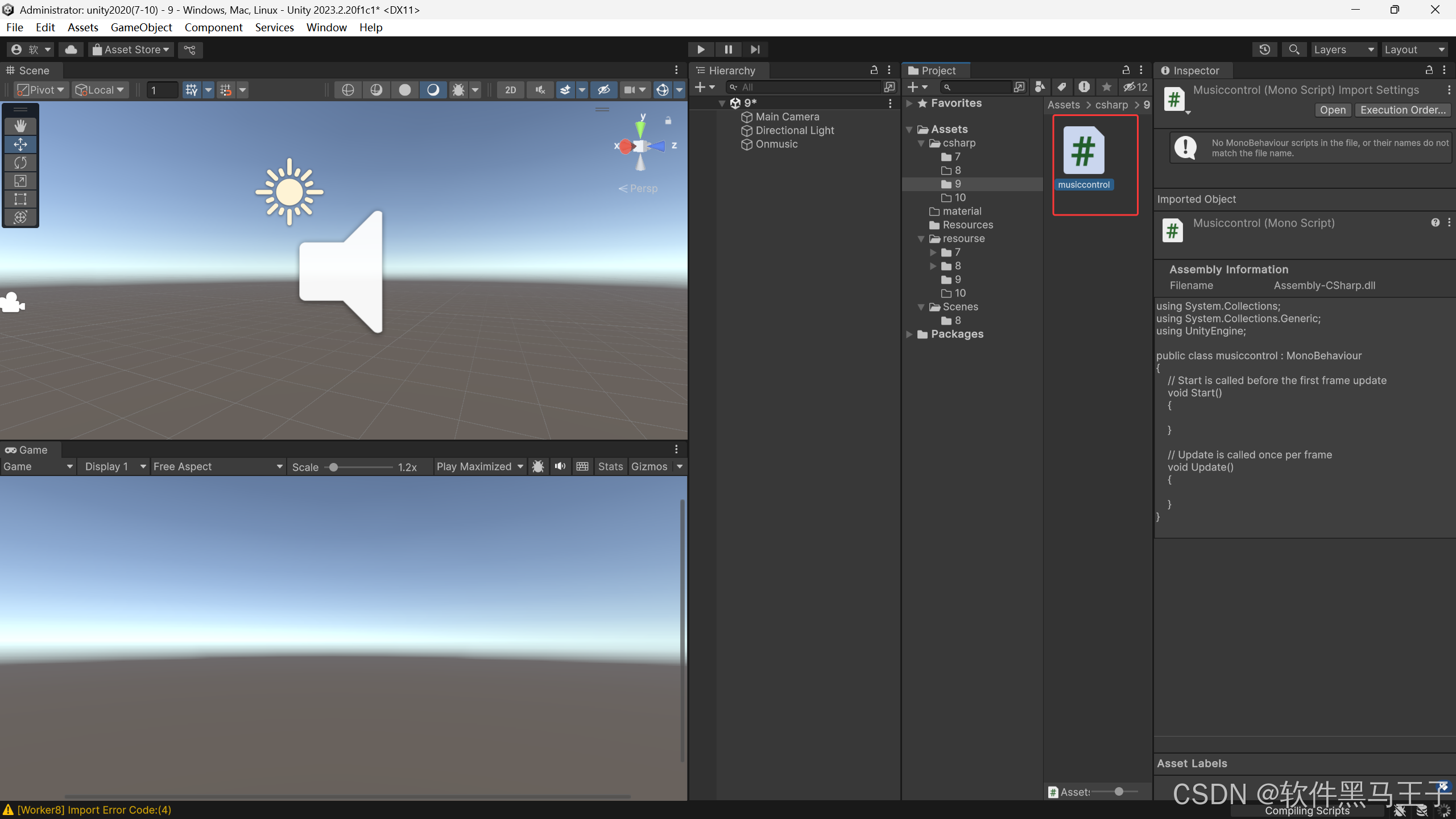Expand the Favorites section
Viewport: 1456px width, 819px height.
coord(909,104)
